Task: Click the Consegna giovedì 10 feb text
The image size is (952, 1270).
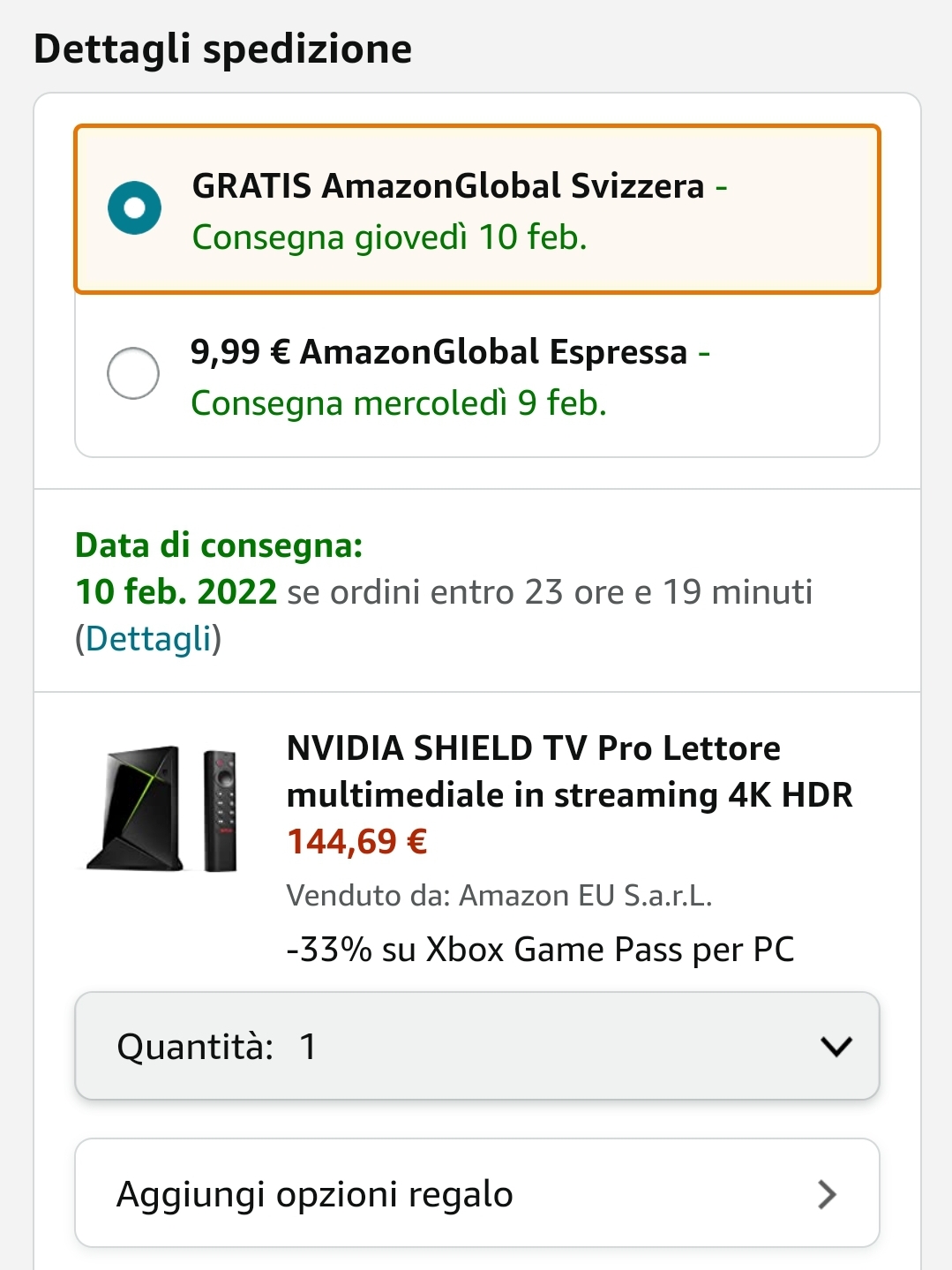Action: tap(389, 237)
